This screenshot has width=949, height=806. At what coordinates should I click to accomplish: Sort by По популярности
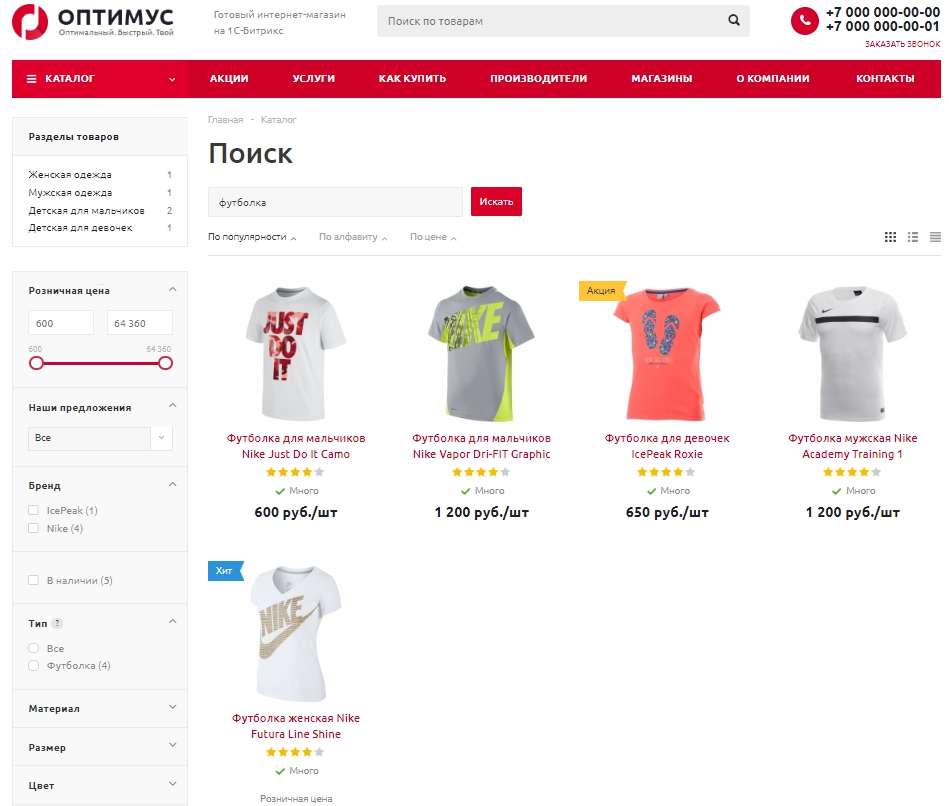coord(252,237)
